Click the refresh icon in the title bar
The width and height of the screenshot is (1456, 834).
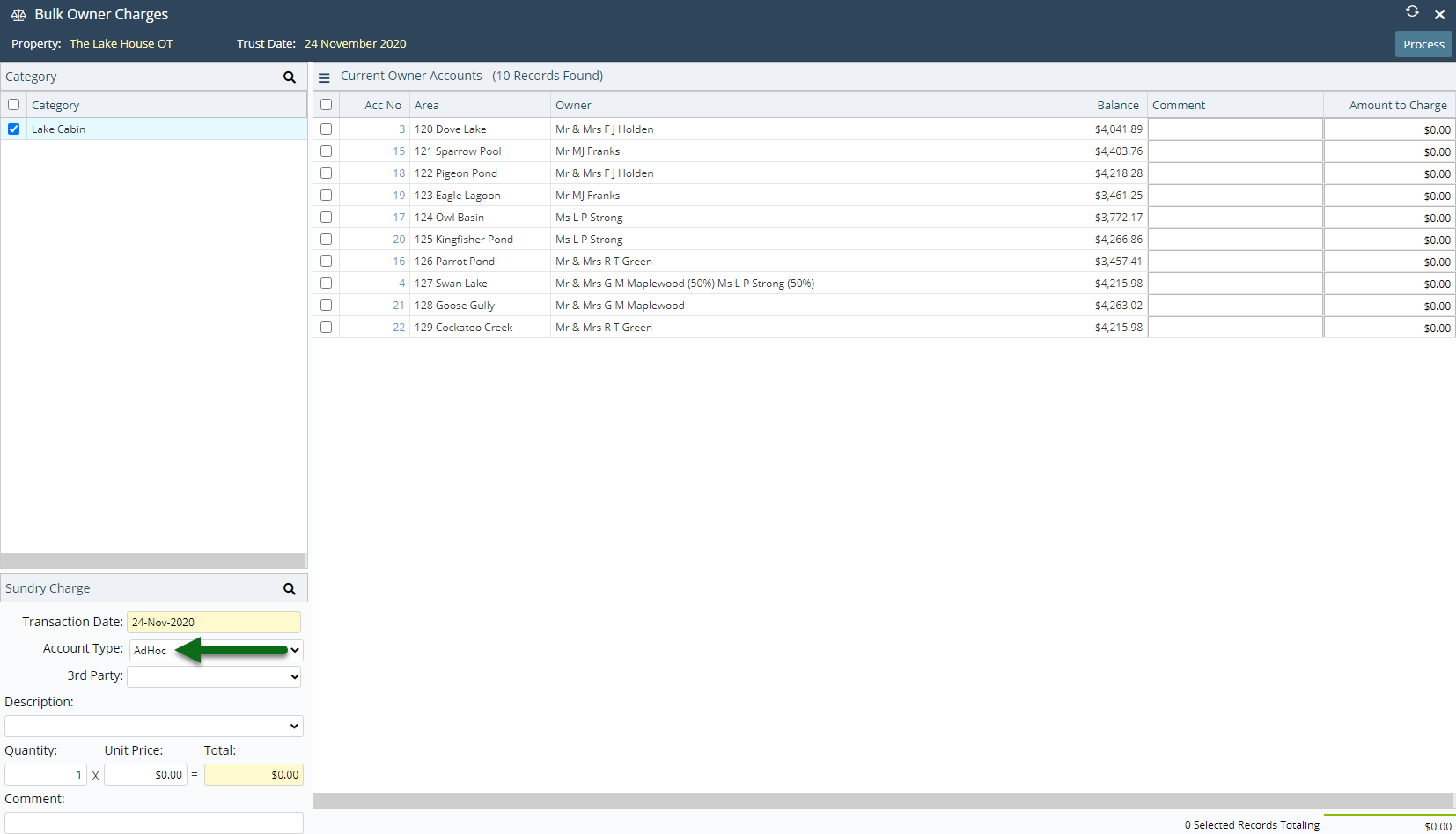coord(1412,11)
